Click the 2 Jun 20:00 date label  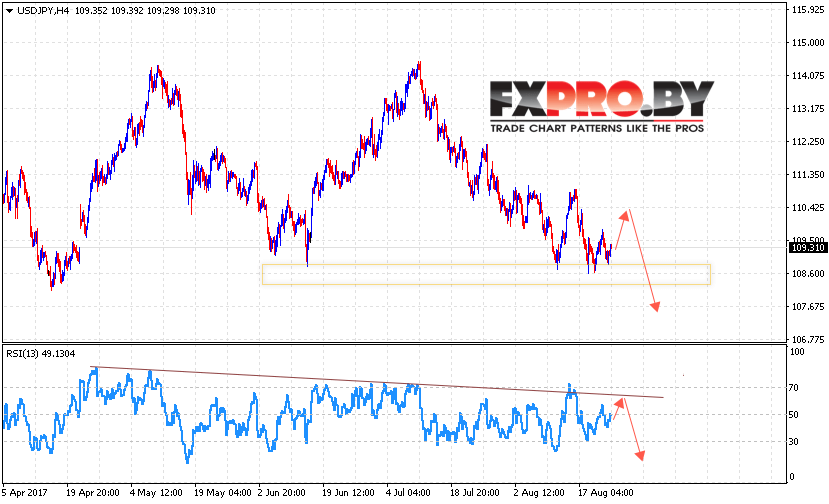(281, 492)
